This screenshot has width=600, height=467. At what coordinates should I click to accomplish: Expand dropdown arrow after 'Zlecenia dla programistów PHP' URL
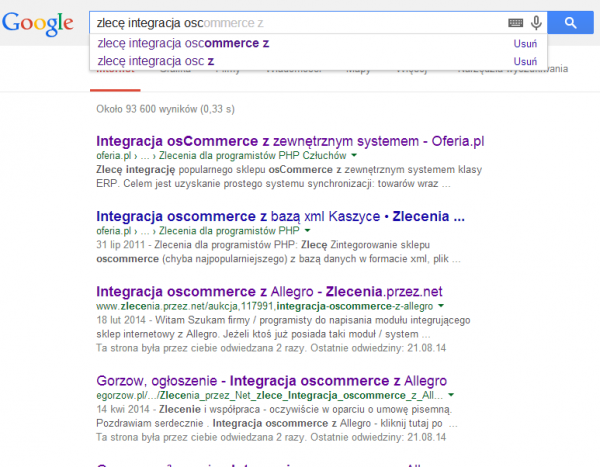pyautogui.click(x=307, y=231)
